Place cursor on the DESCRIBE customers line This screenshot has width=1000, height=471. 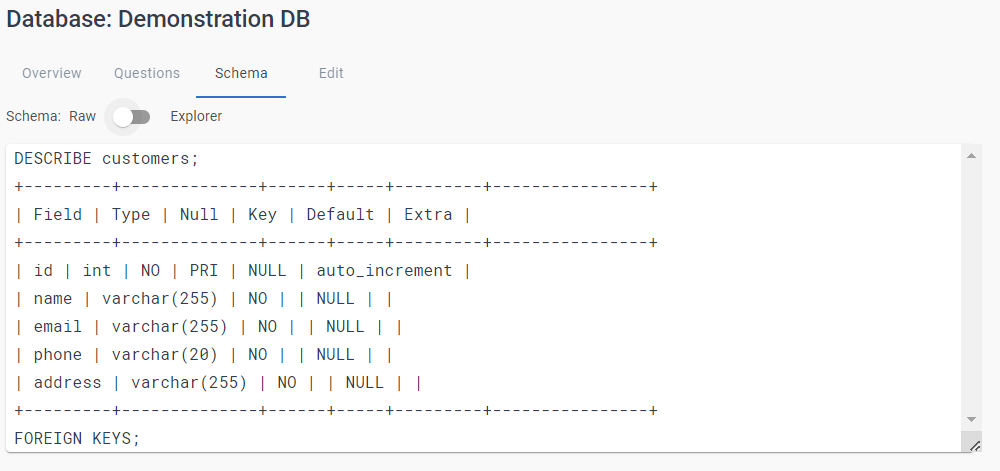pyautogui.click(x=107, y=158)
